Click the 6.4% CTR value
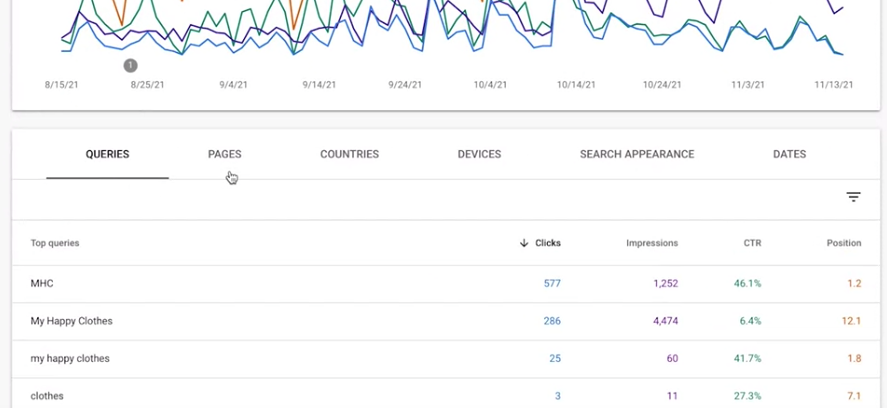The height and width of the screenshot is (408, 887). point(750,321)
